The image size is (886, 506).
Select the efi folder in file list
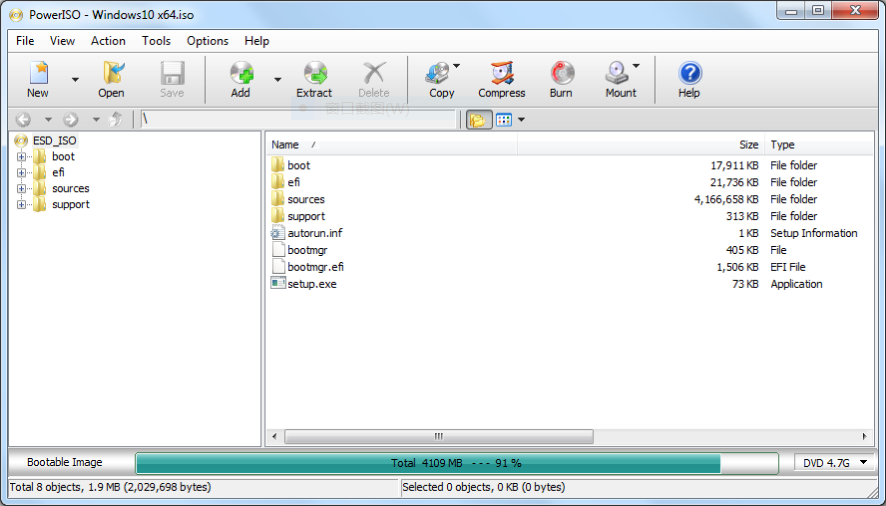(293, 182)
